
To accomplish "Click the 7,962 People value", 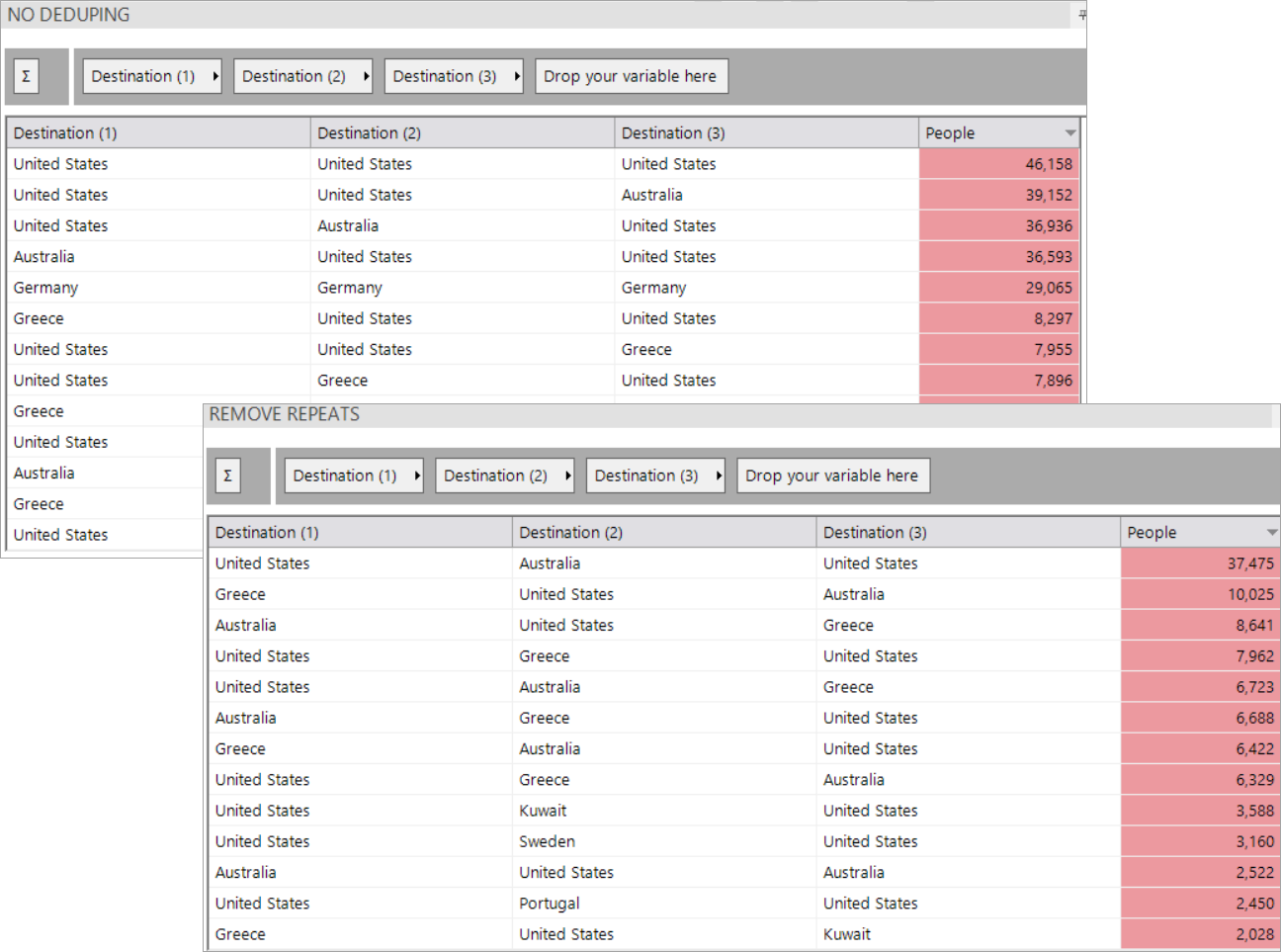I will click(x=1254, y=656).
